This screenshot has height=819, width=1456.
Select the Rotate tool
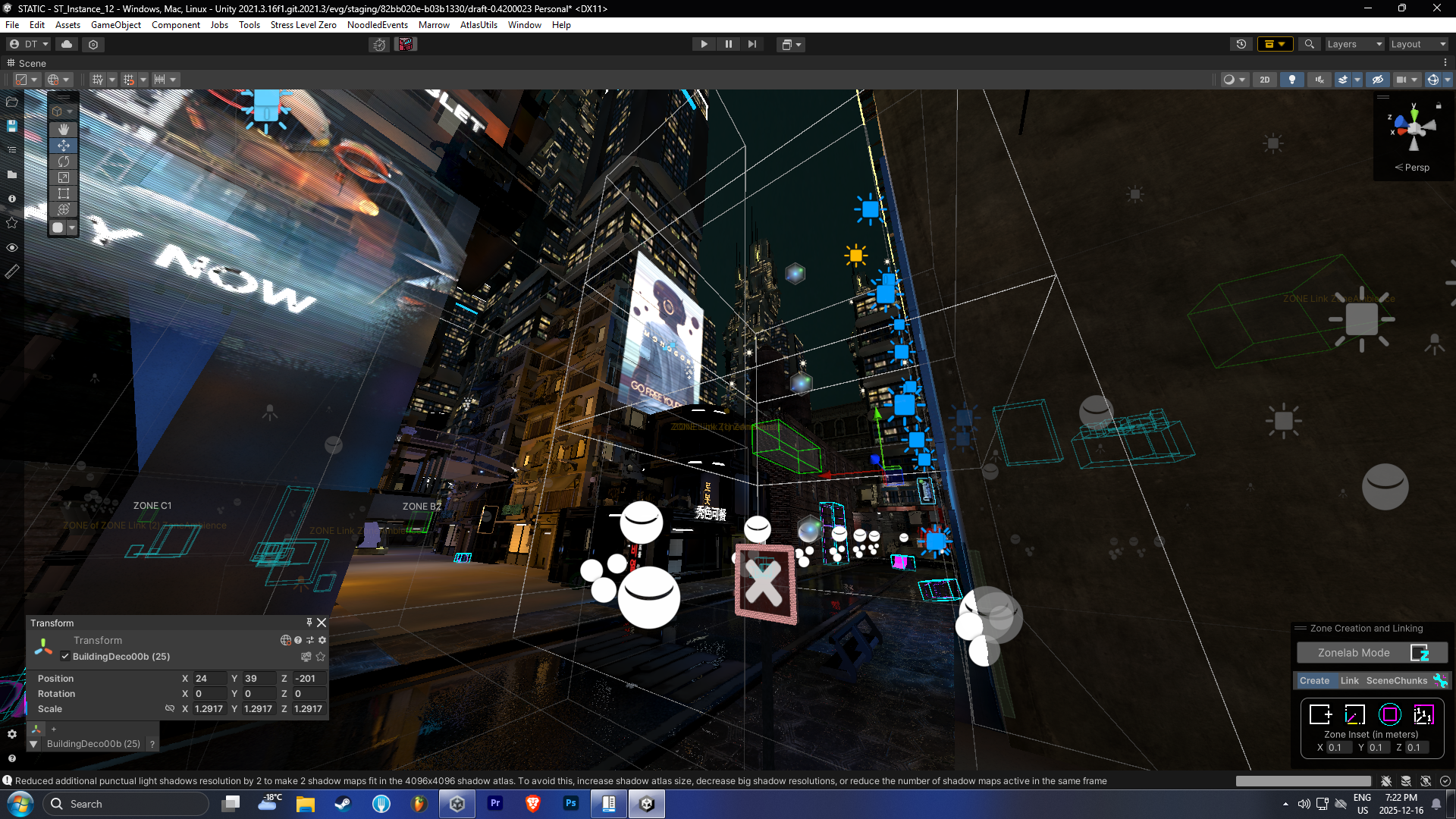[64, 162]
